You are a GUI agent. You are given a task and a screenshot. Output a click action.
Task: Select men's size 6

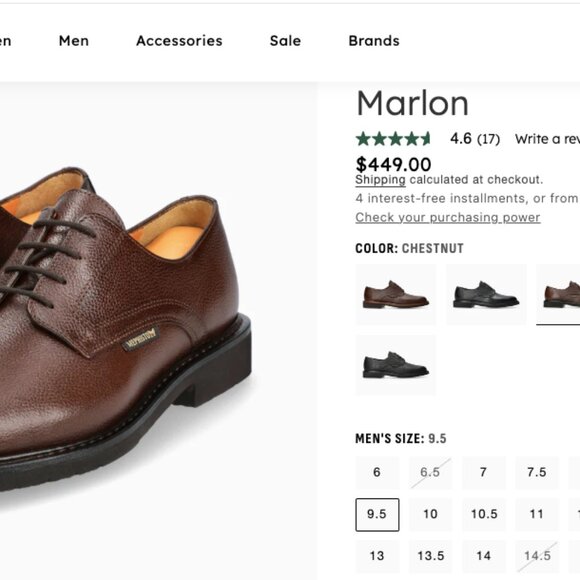tap(377, 472)
